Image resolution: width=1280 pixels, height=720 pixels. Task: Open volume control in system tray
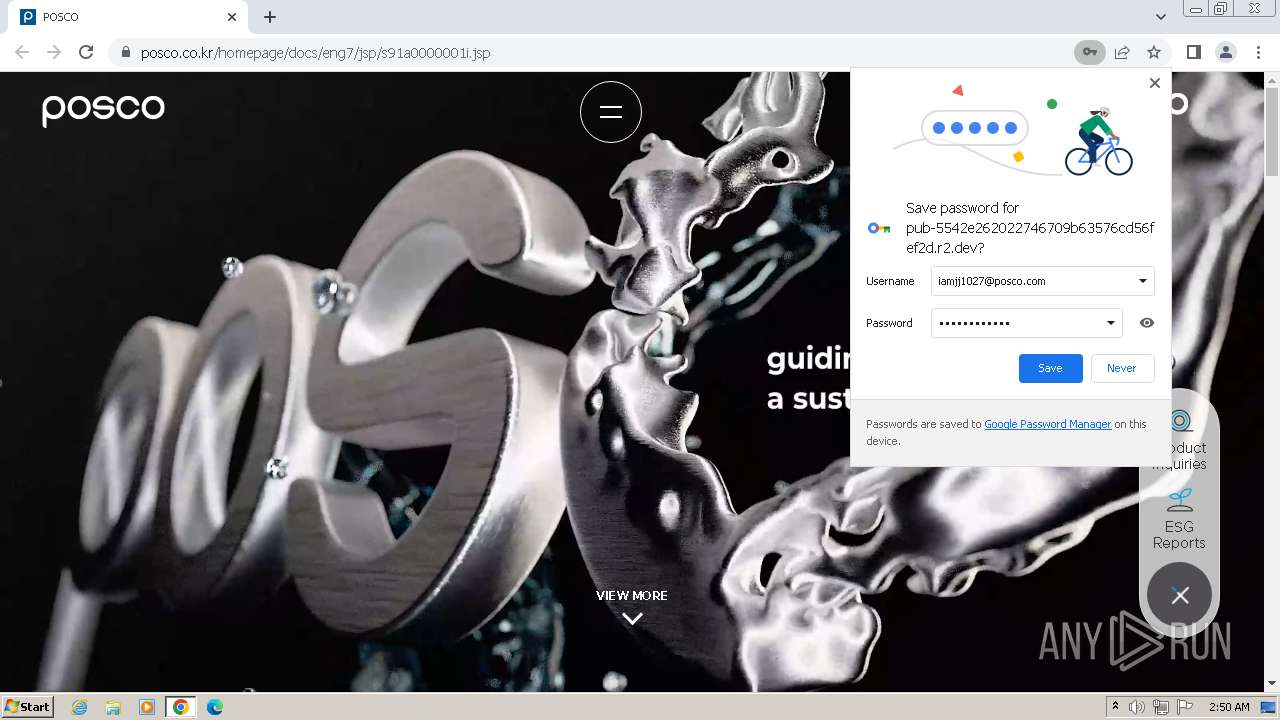point(1137,707)
